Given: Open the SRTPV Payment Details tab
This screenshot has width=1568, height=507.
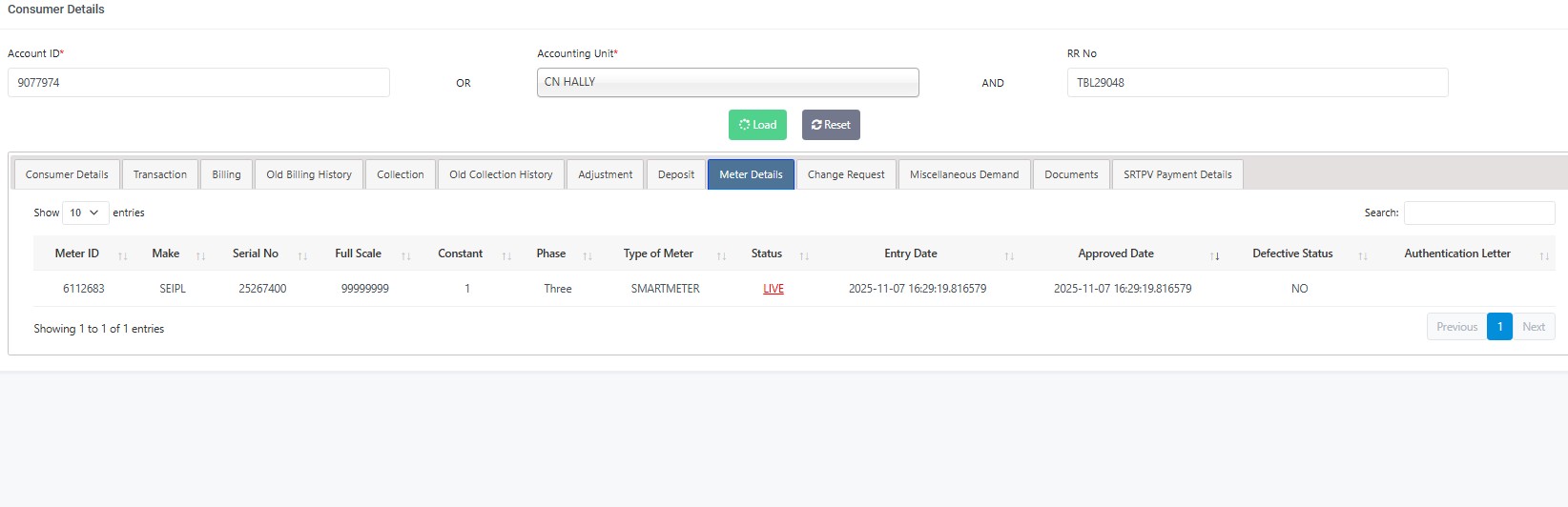Looking at the screenshot, I should [x=1178, y=174].
